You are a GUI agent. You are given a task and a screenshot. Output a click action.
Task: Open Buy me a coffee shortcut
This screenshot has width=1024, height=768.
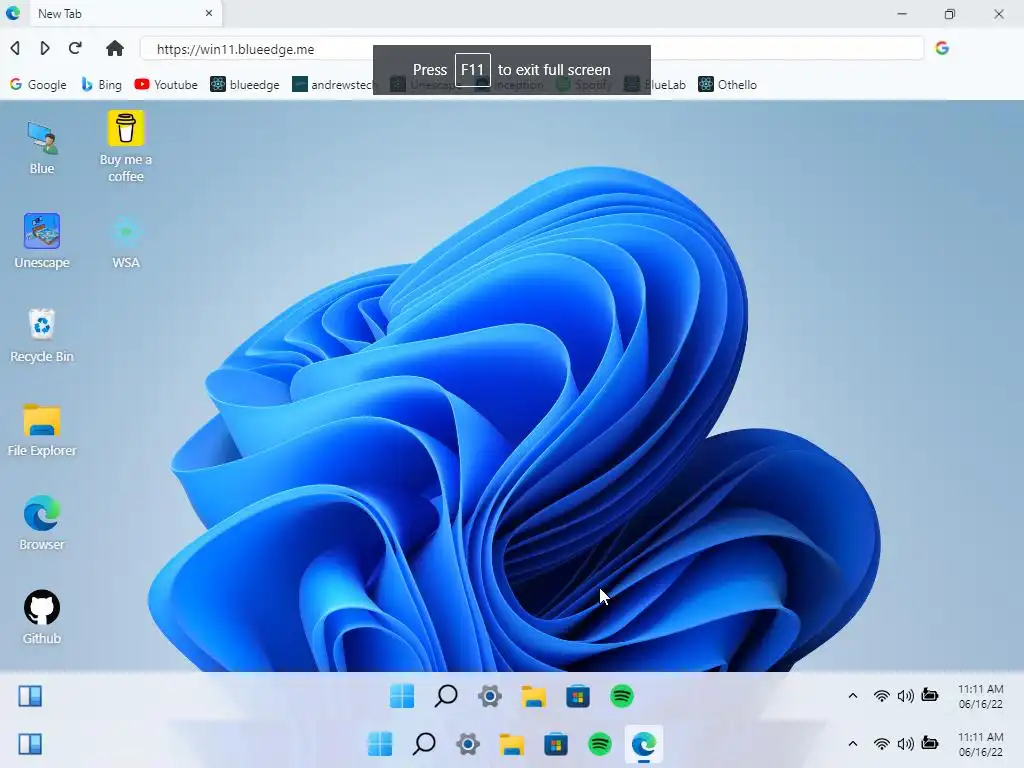tap(125, 147)
